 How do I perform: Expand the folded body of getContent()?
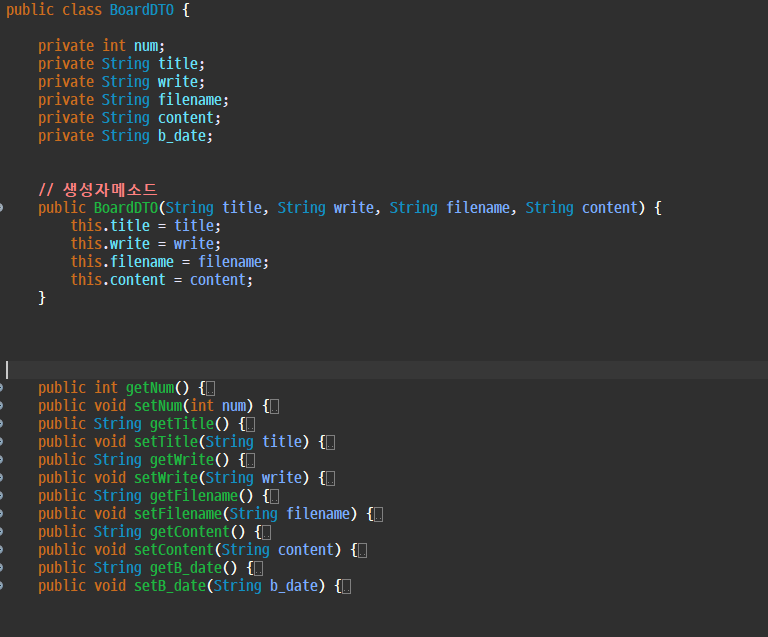pyautogui.click(x=266, y=533)
